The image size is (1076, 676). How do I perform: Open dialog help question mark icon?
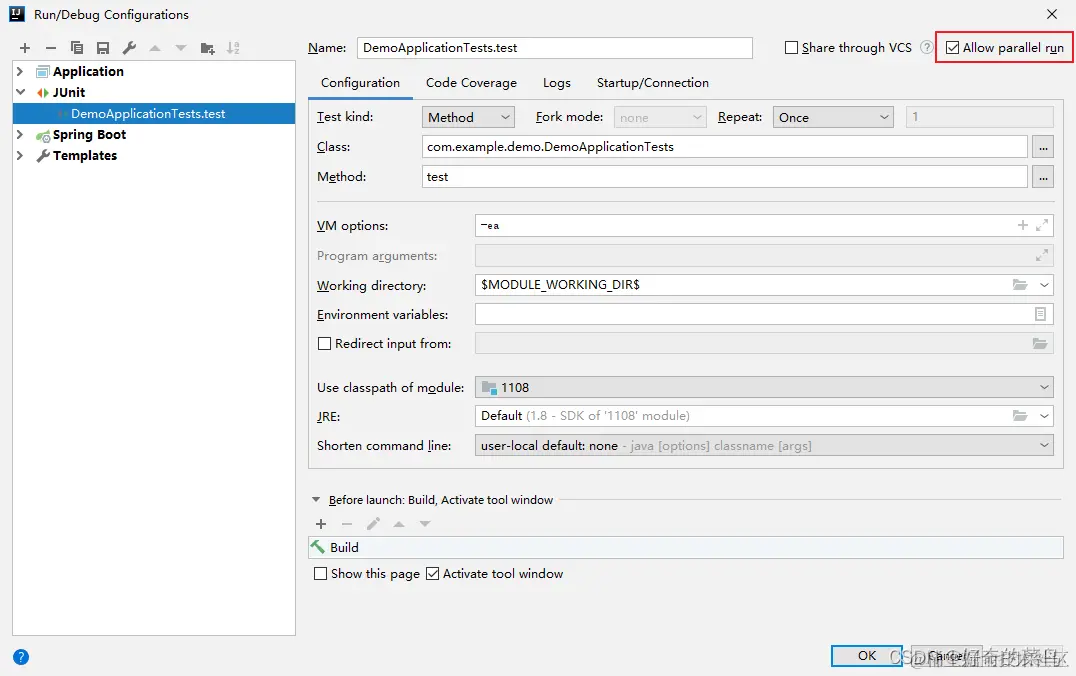[21, 657]
